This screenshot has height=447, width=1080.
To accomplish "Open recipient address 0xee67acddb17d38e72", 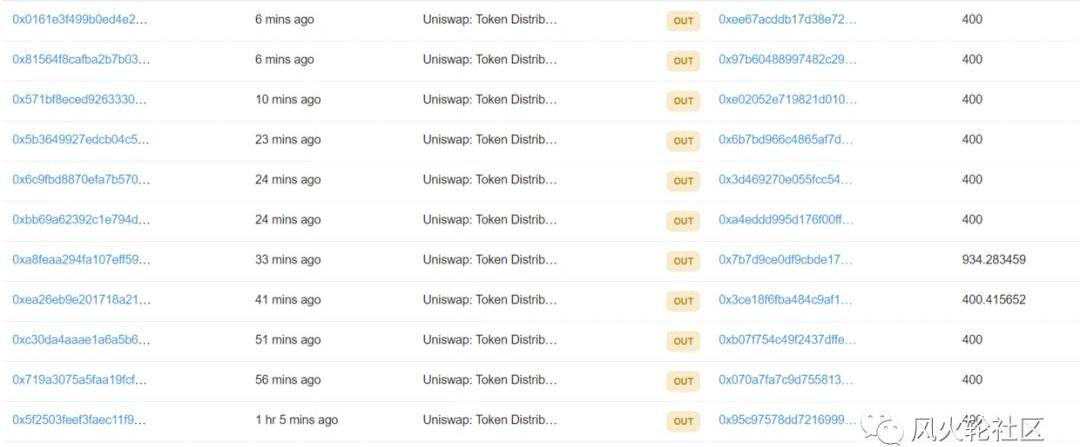I will 787,19.
